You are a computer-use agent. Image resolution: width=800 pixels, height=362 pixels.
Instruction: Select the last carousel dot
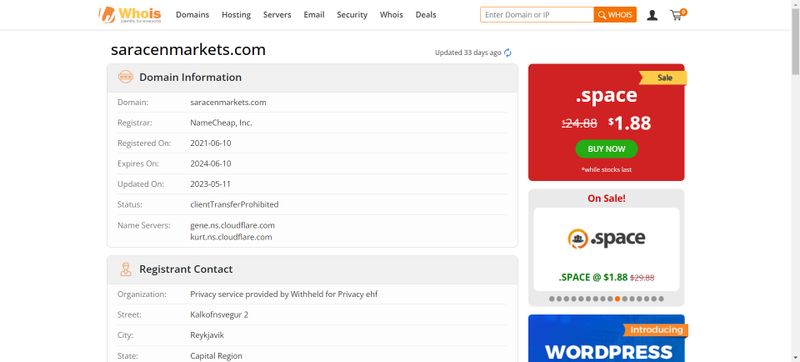point(661,299)
